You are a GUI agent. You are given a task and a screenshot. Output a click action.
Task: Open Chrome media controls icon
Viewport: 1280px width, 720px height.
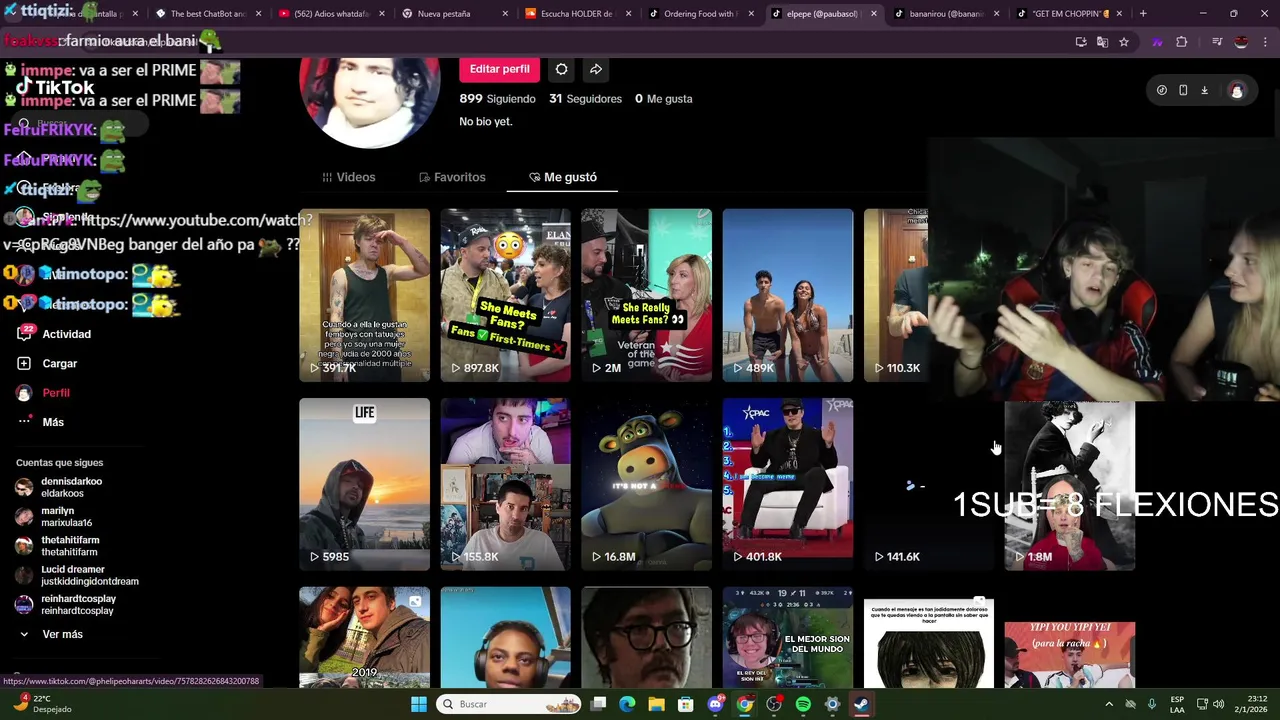pos(1217,42)
